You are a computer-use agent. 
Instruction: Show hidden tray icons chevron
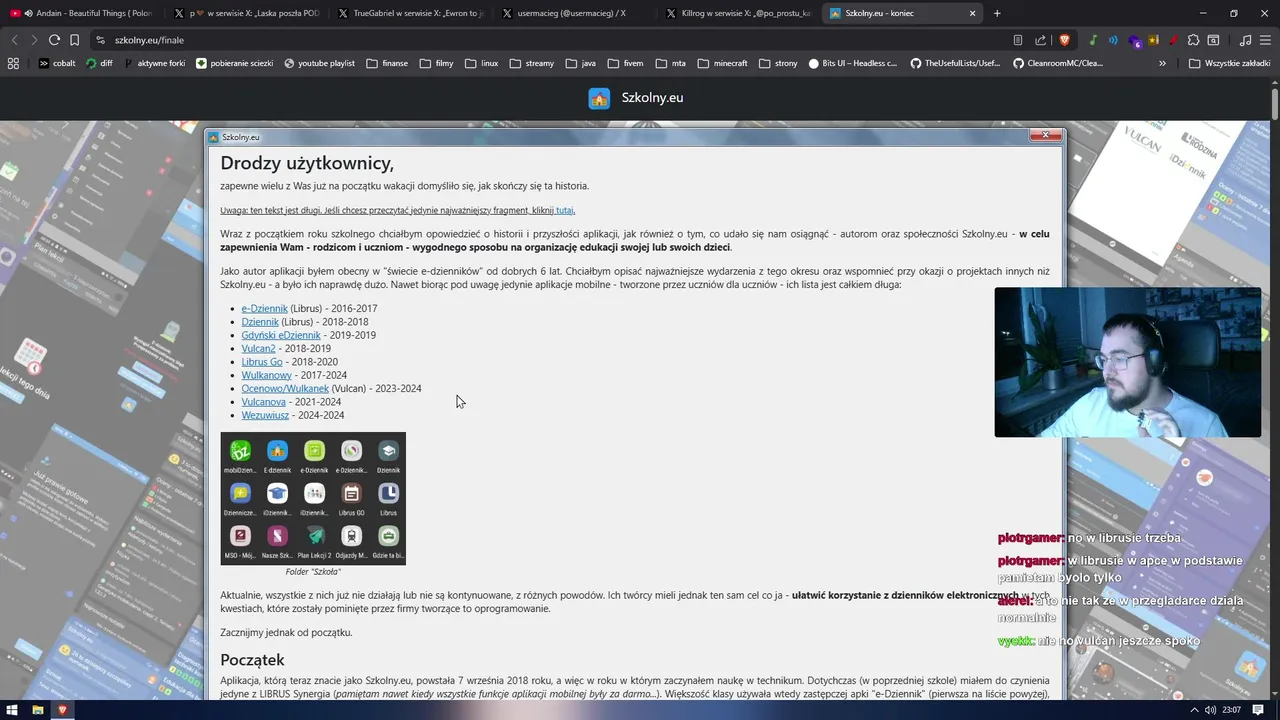click(x=1196, y=710)
